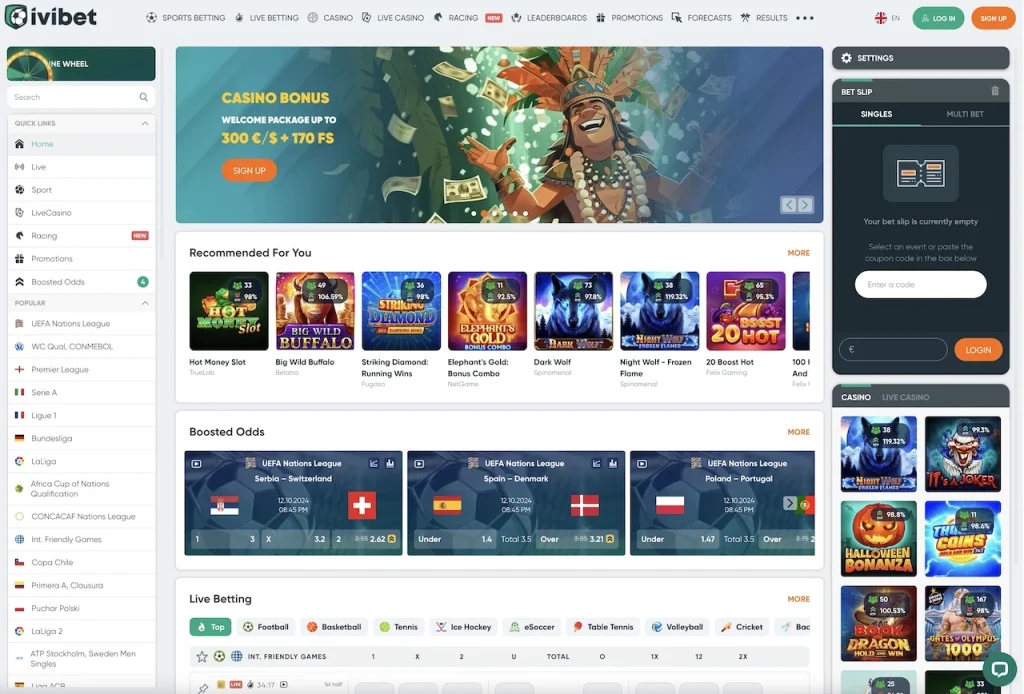Open Fortune Wheel in sidebar
This screenshot has height=694, width=1024.
click(81, 64)
